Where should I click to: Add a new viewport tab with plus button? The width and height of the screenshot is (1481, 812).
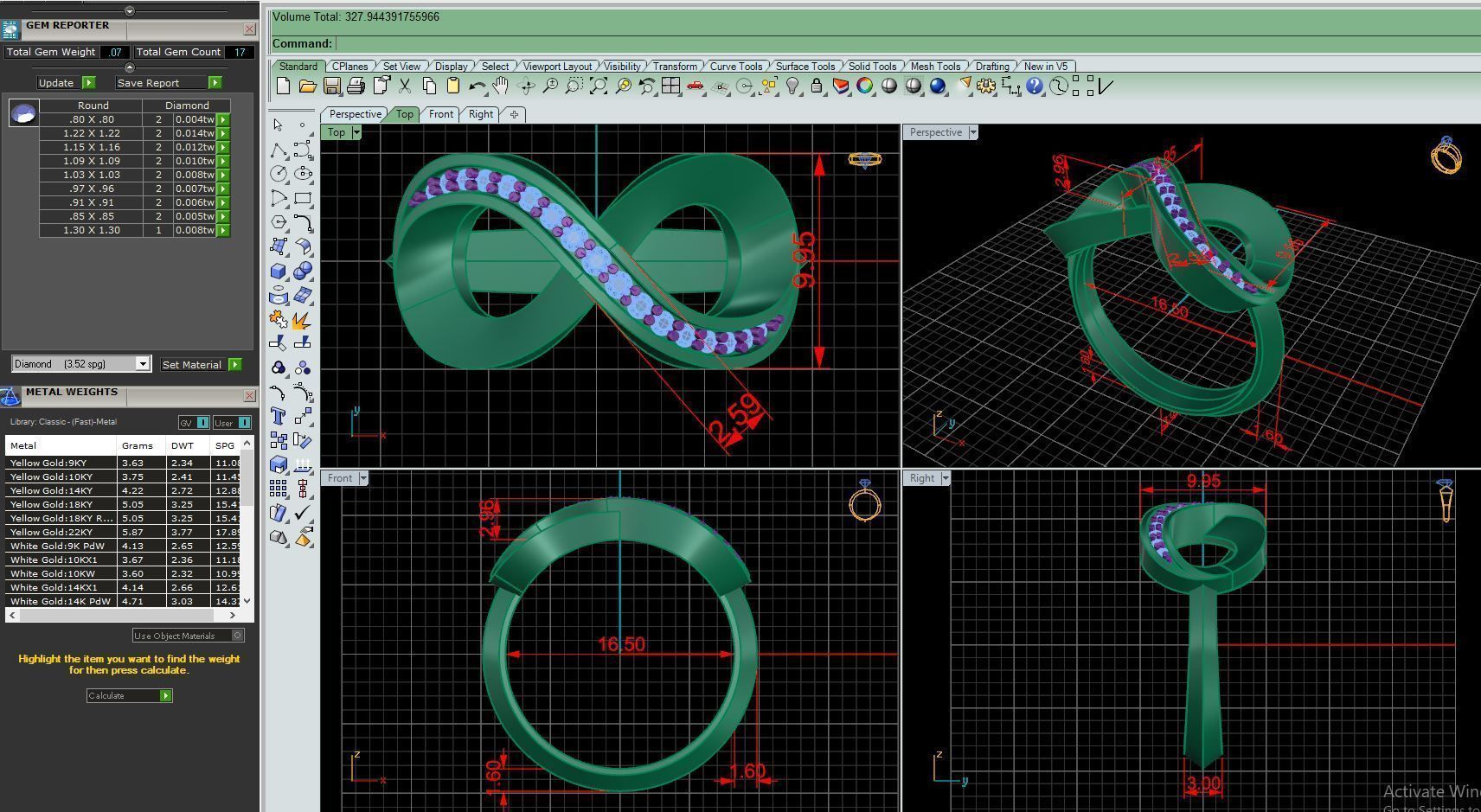(514, 114)
